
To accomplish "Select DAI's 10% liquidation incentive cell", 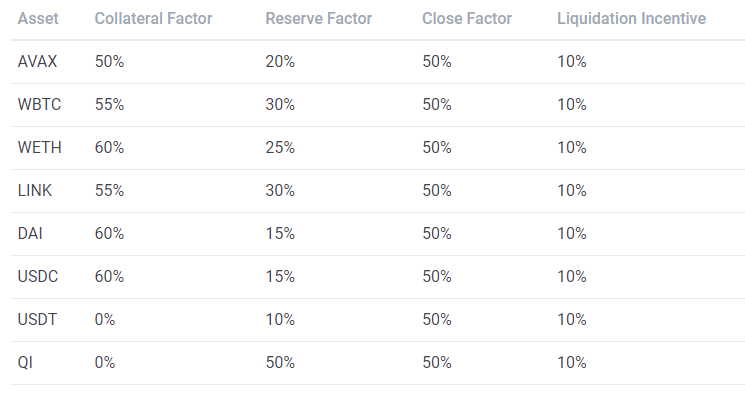I will click(572, 233).
